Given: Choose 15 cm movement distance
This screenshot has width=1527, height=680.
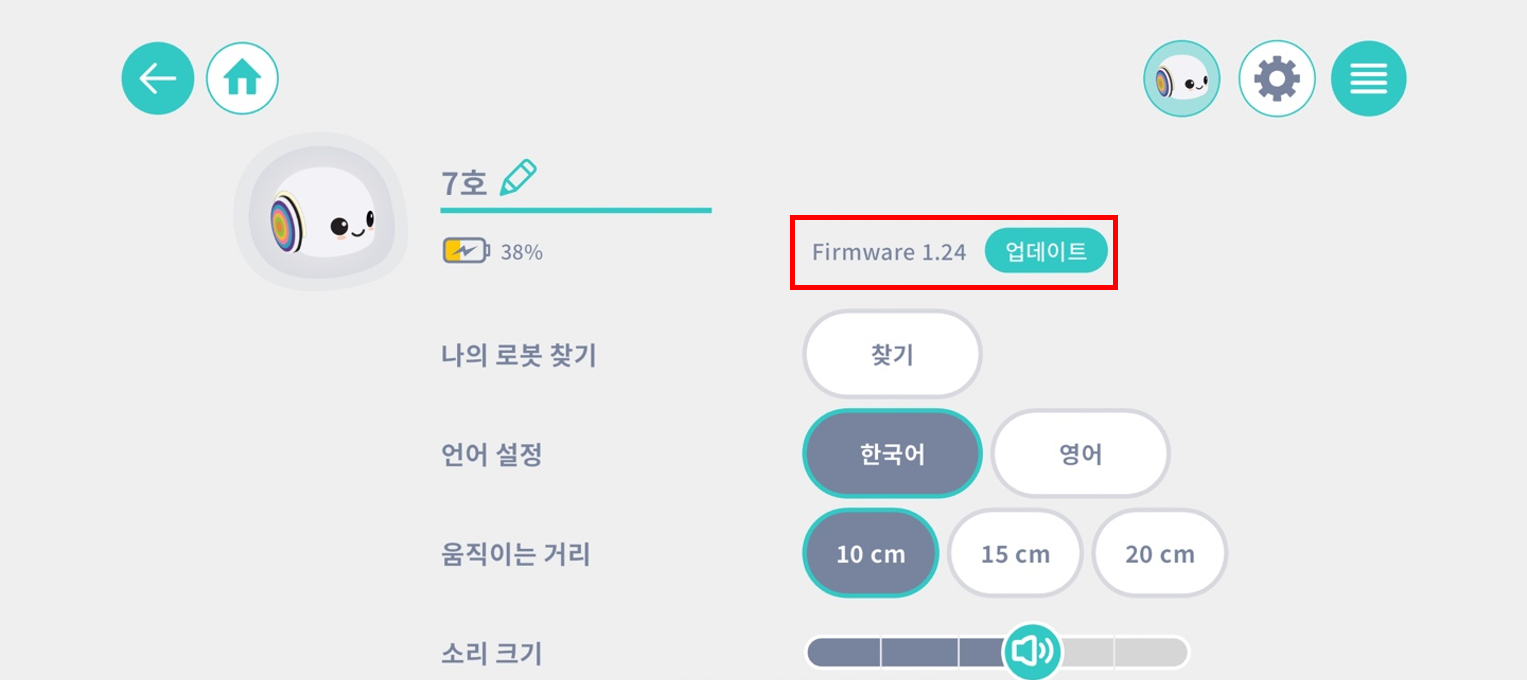Looking at the screenshot, I should pos(1015,553).
